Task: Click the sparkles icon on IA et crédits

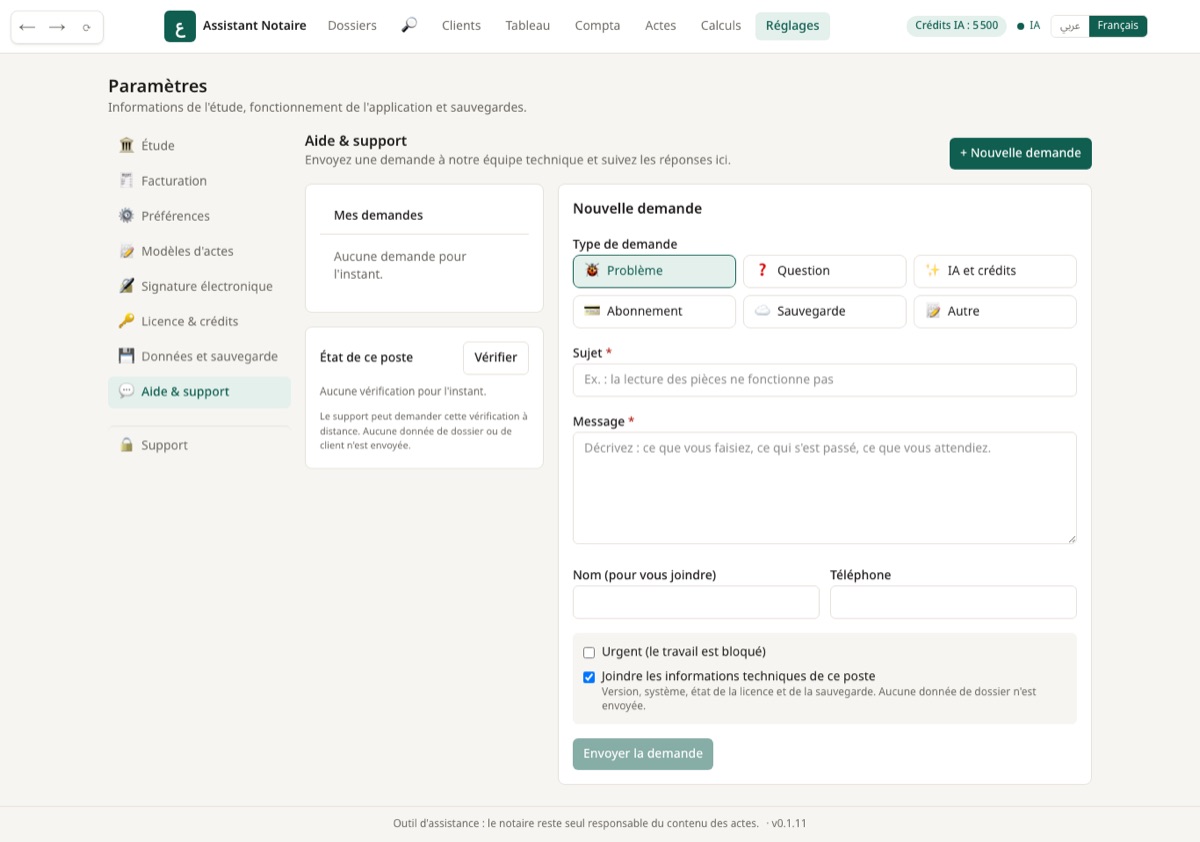Action: click(x=933, y=271)
